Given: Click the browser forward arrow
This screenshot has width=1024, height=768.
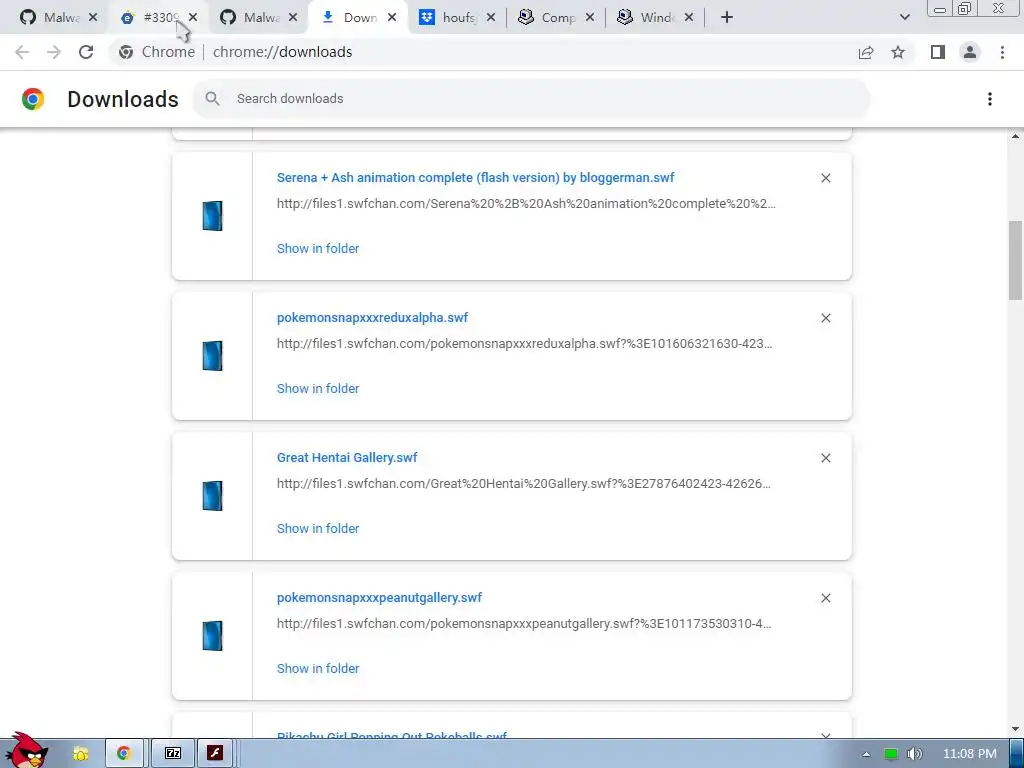Looking at the screenshot, I should coord(54,52).
